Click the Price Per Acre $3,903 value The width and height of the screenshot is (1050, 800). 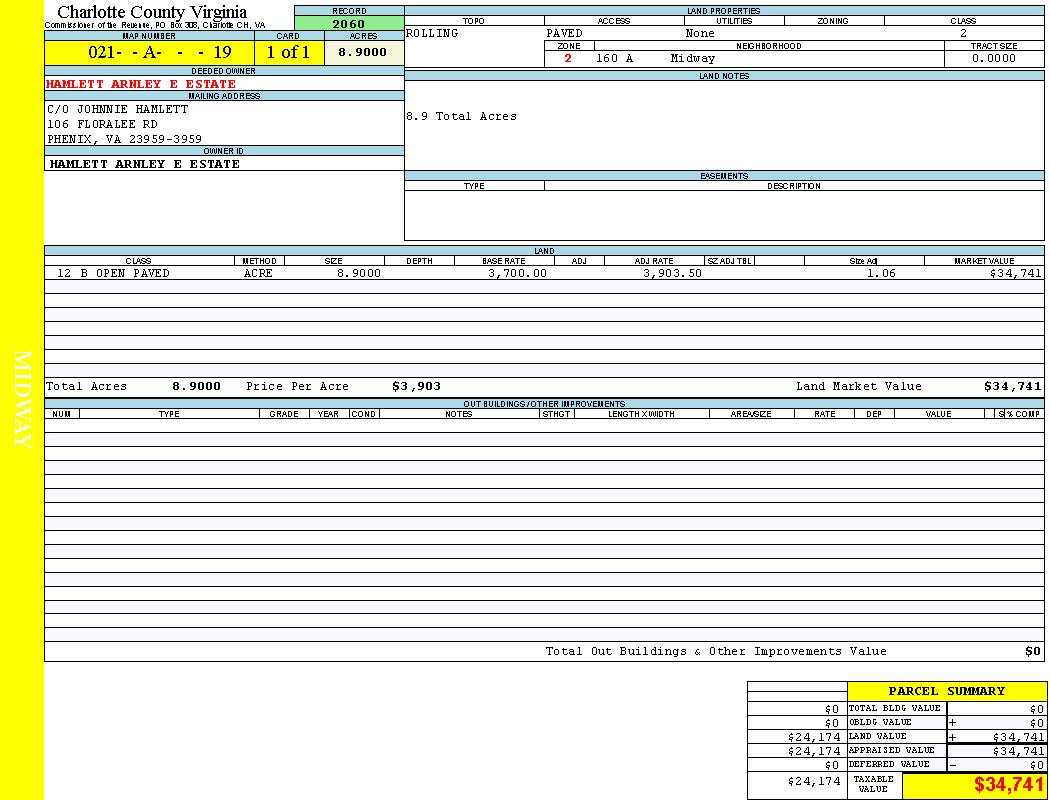[x=416, y=386]
